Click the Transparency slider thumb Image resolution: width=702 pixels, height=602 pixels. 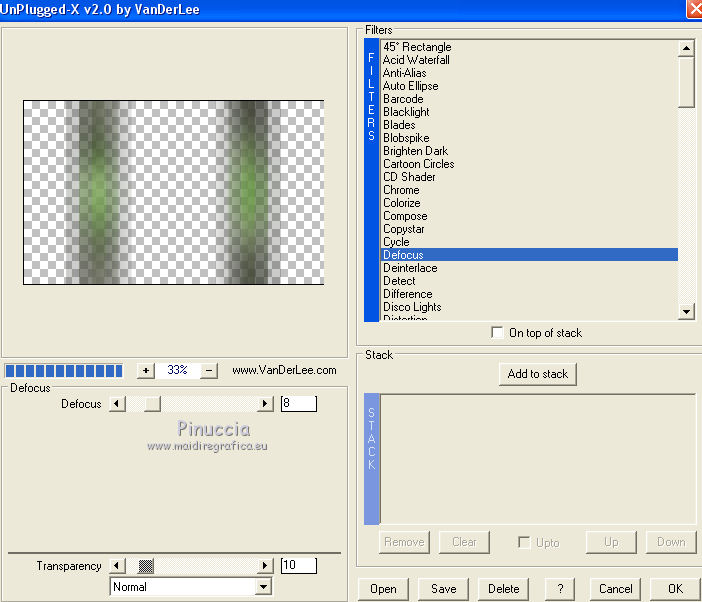pos(146,566)
